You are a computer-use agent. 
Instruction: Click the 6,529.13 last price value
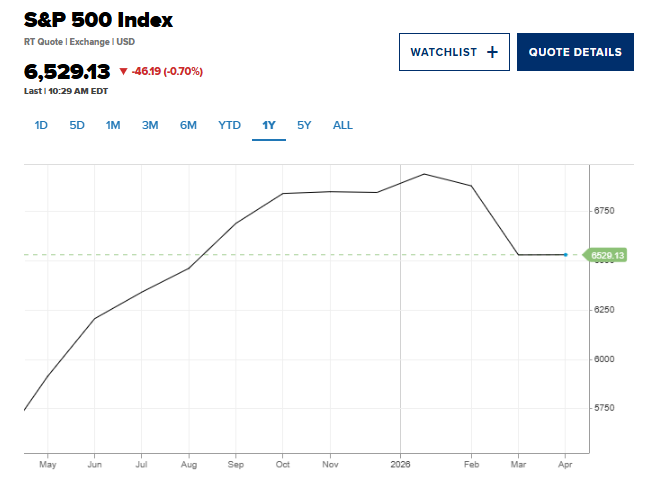[66, 72]
